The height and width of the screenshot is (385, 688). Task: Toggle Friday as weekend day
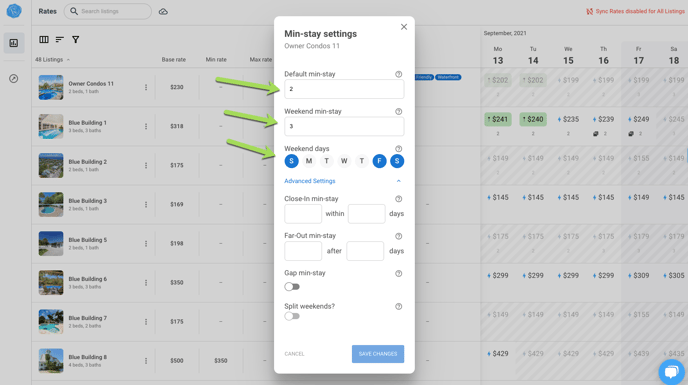[380, 161]
